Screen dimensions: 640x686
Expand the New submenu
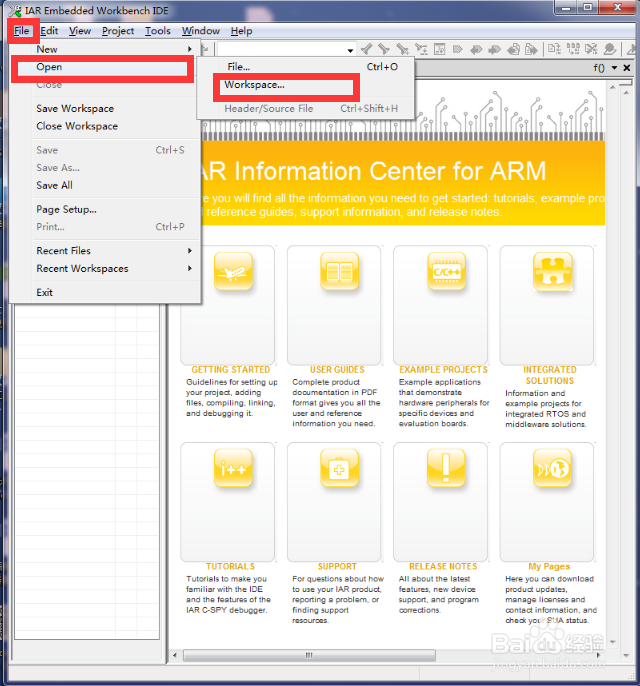[x=105, y=49]
